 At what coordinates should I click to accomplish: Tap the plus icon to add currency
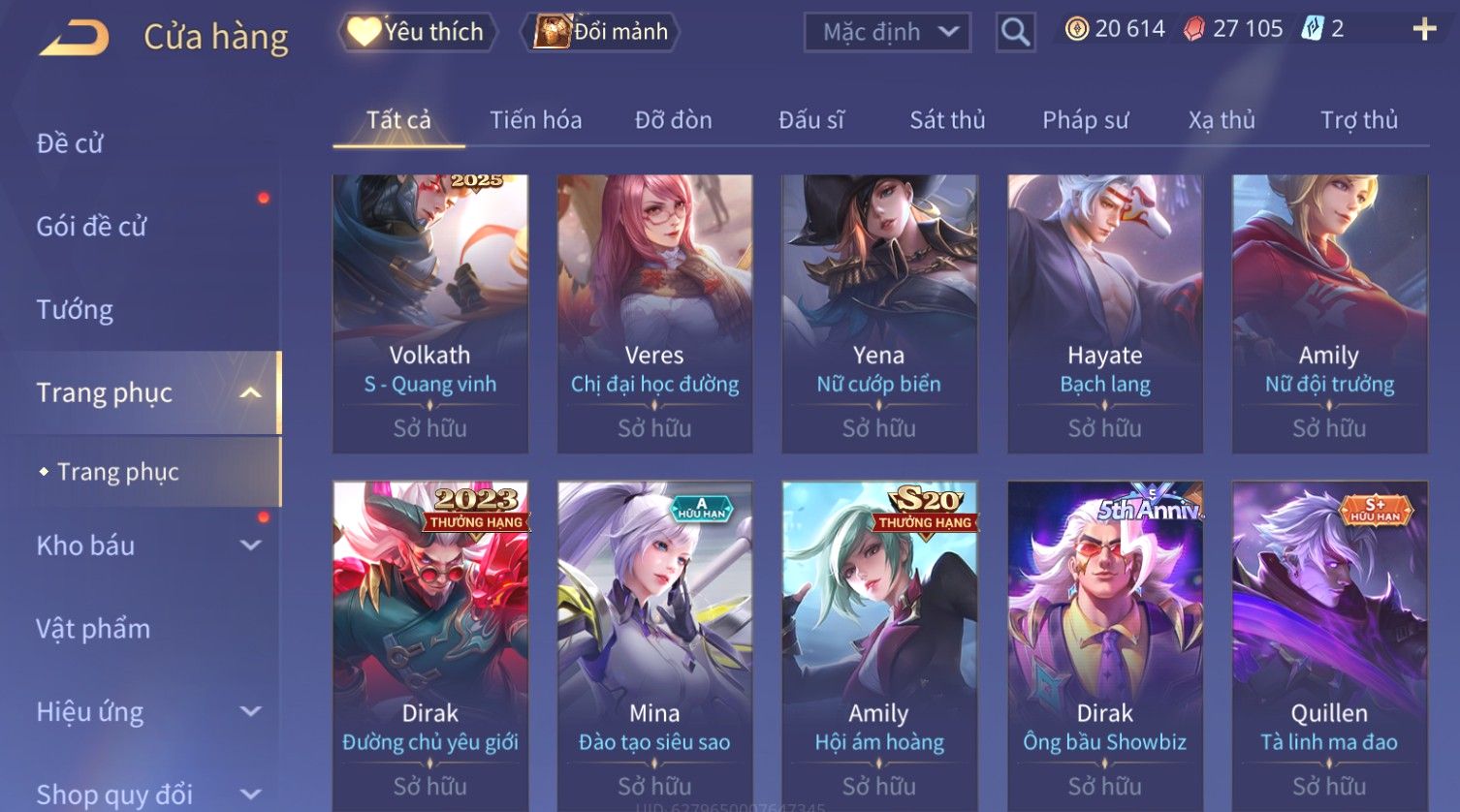(x=1424, y=30)
